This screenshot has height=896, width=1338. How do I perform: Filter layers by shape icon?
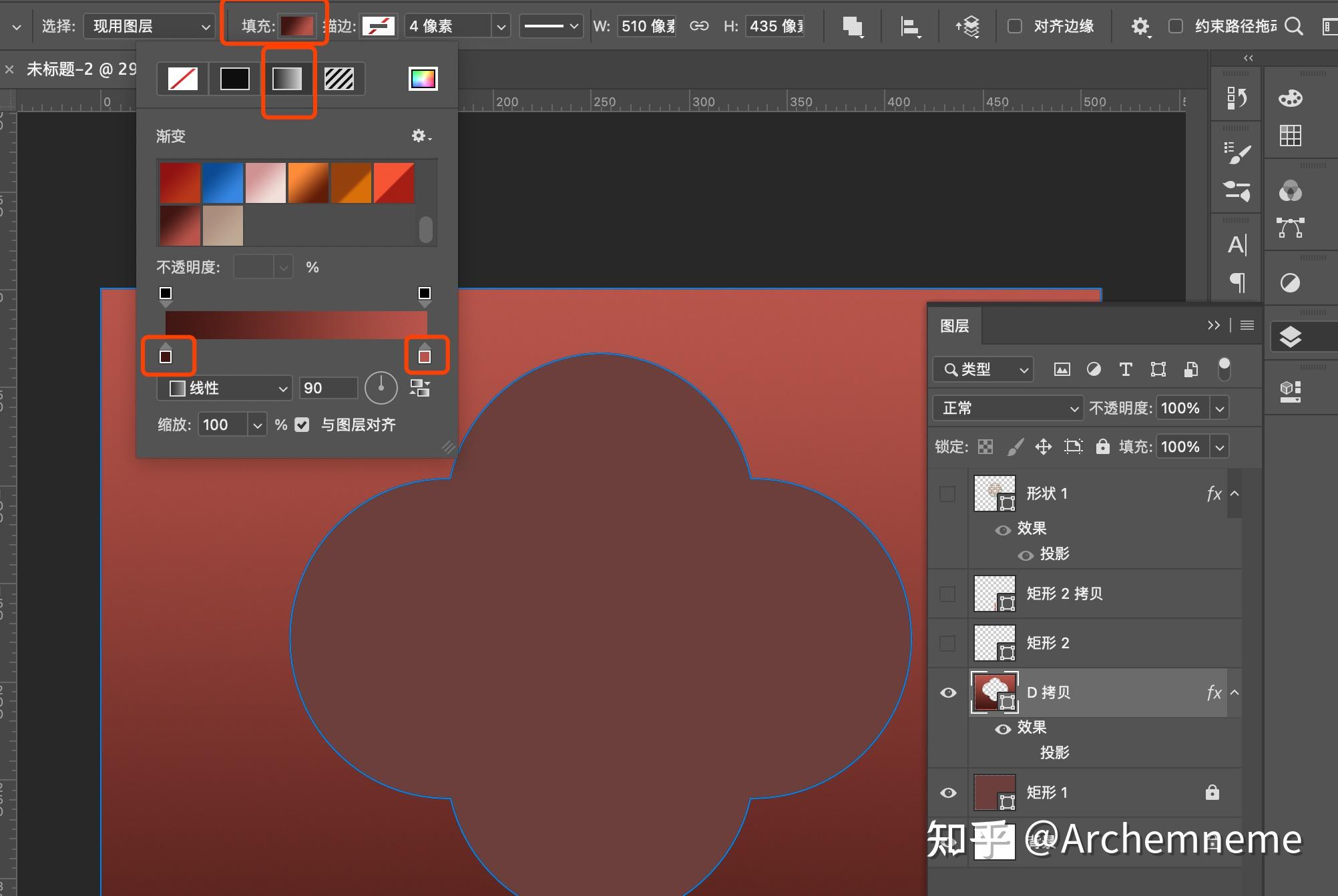tap(1158, 369)
